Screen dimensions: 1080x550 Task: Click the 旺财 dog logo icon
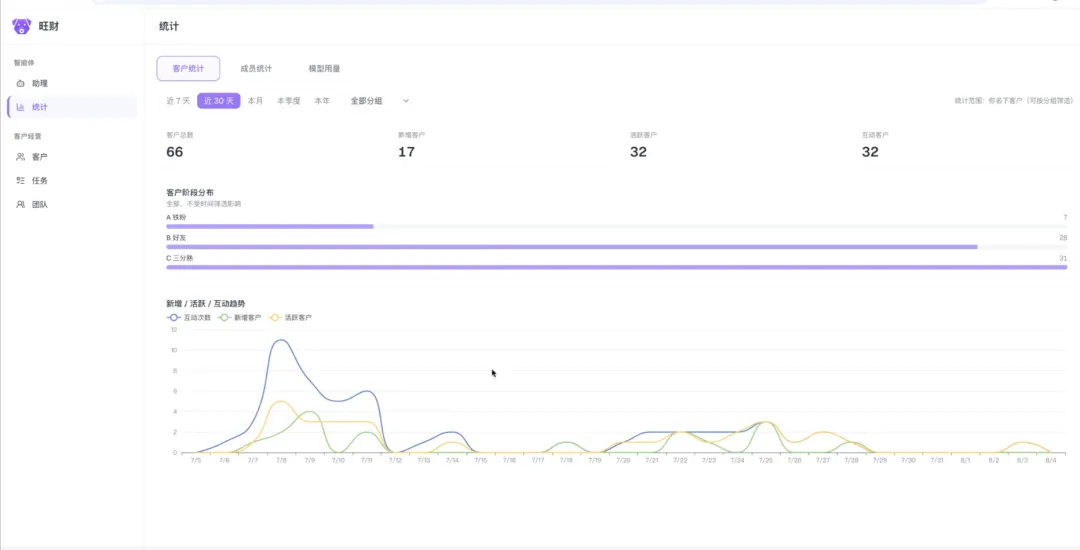coord(21,26)
